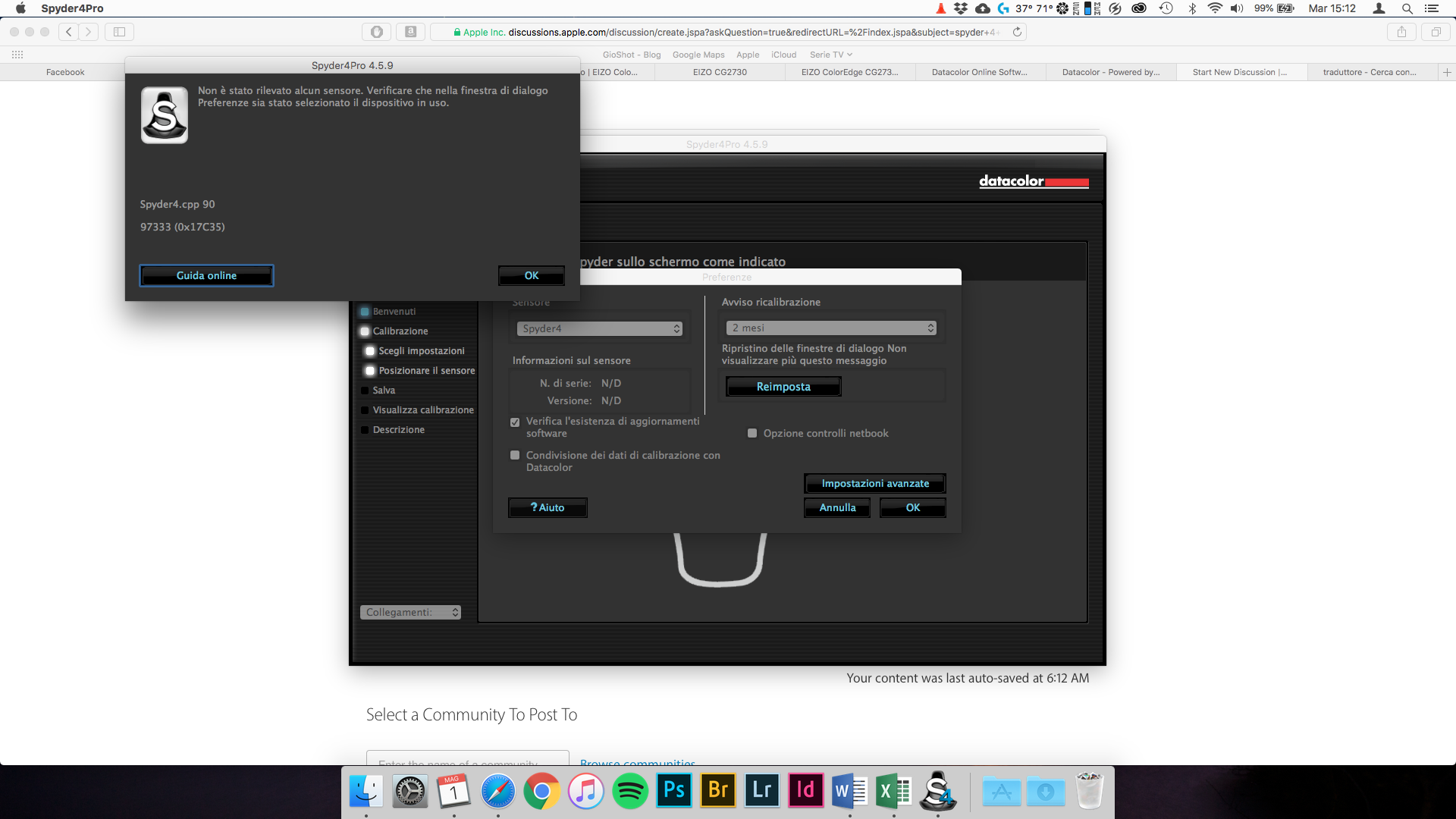Launch Adobe Bridge from the Dock
The height and width of the screenshot is (819, 1456).
[x=717, y=792]
